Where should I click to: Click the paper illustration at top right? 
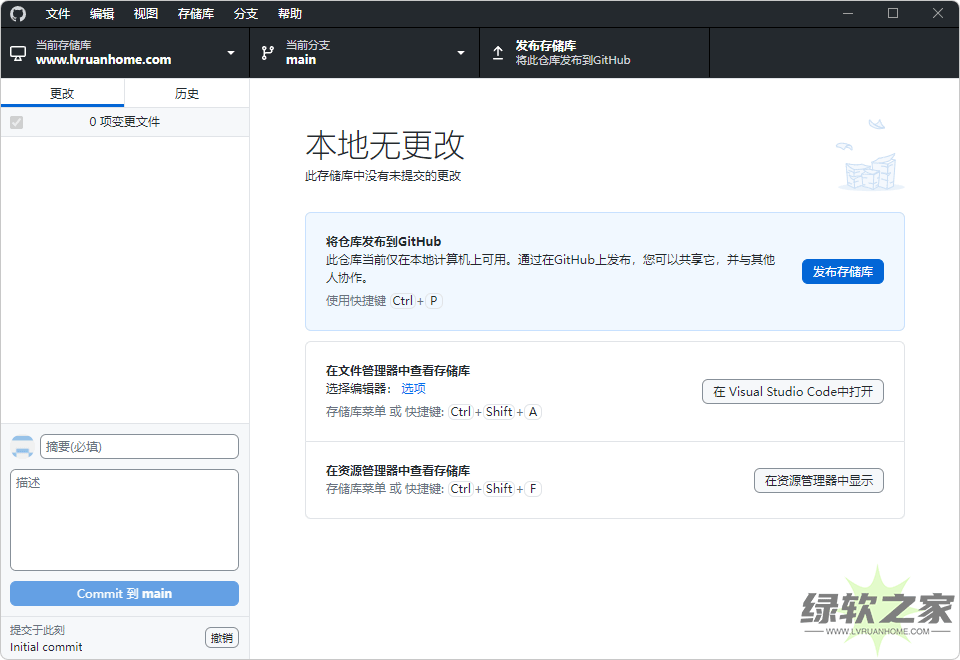click(x=869, y=158)
